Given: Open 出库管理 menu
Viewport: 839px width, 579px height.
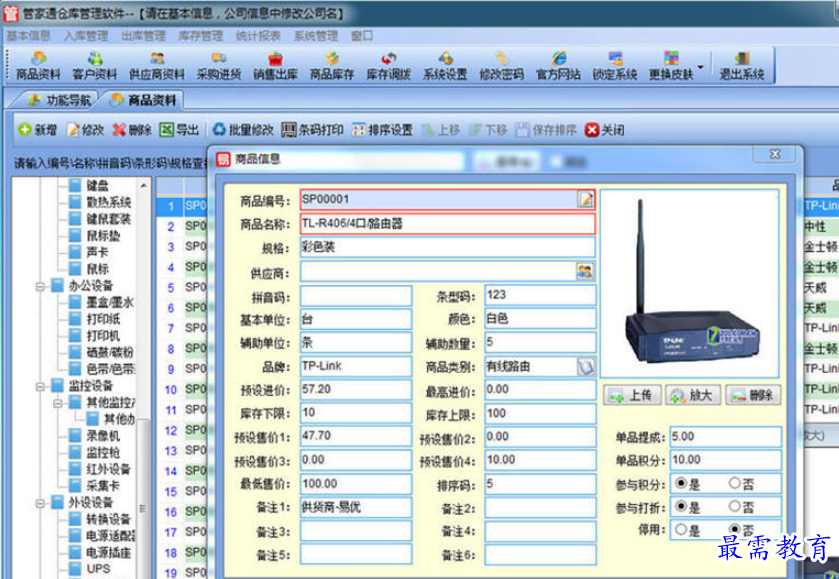Looking at the screenshot, I should coord(143,36).
